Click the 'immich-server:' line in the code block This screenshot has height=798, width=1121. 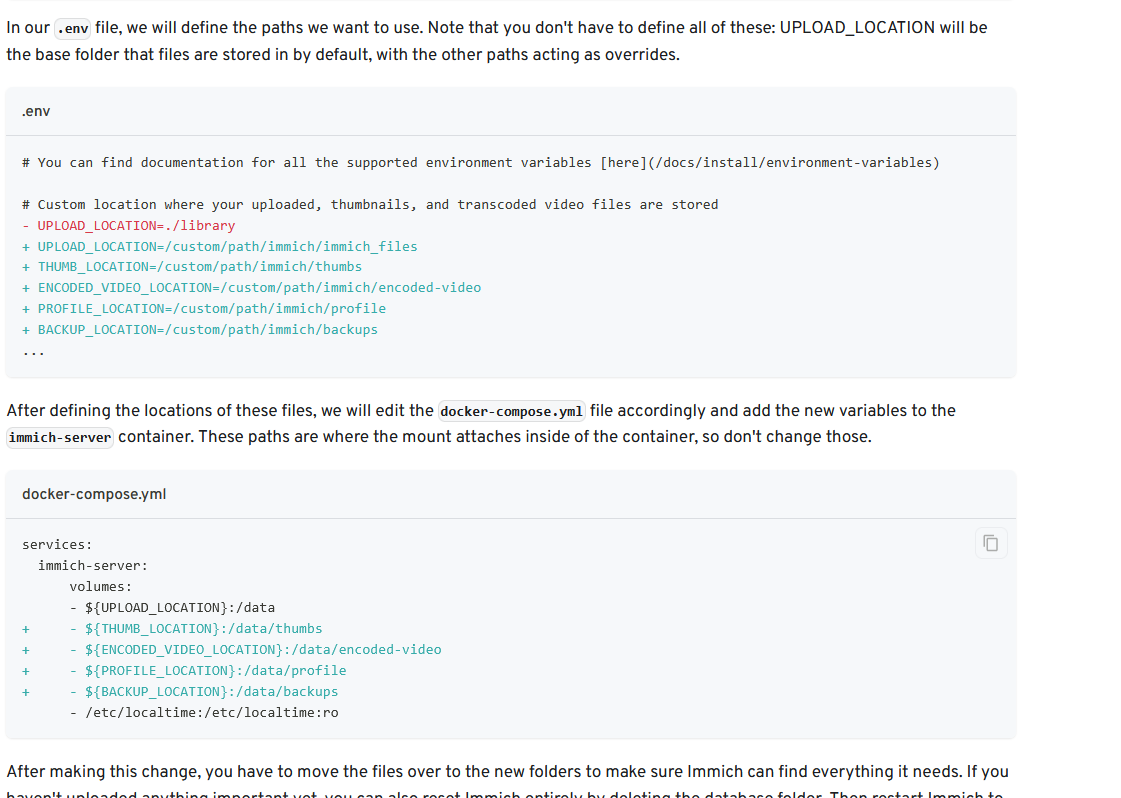tap(93, 566)
